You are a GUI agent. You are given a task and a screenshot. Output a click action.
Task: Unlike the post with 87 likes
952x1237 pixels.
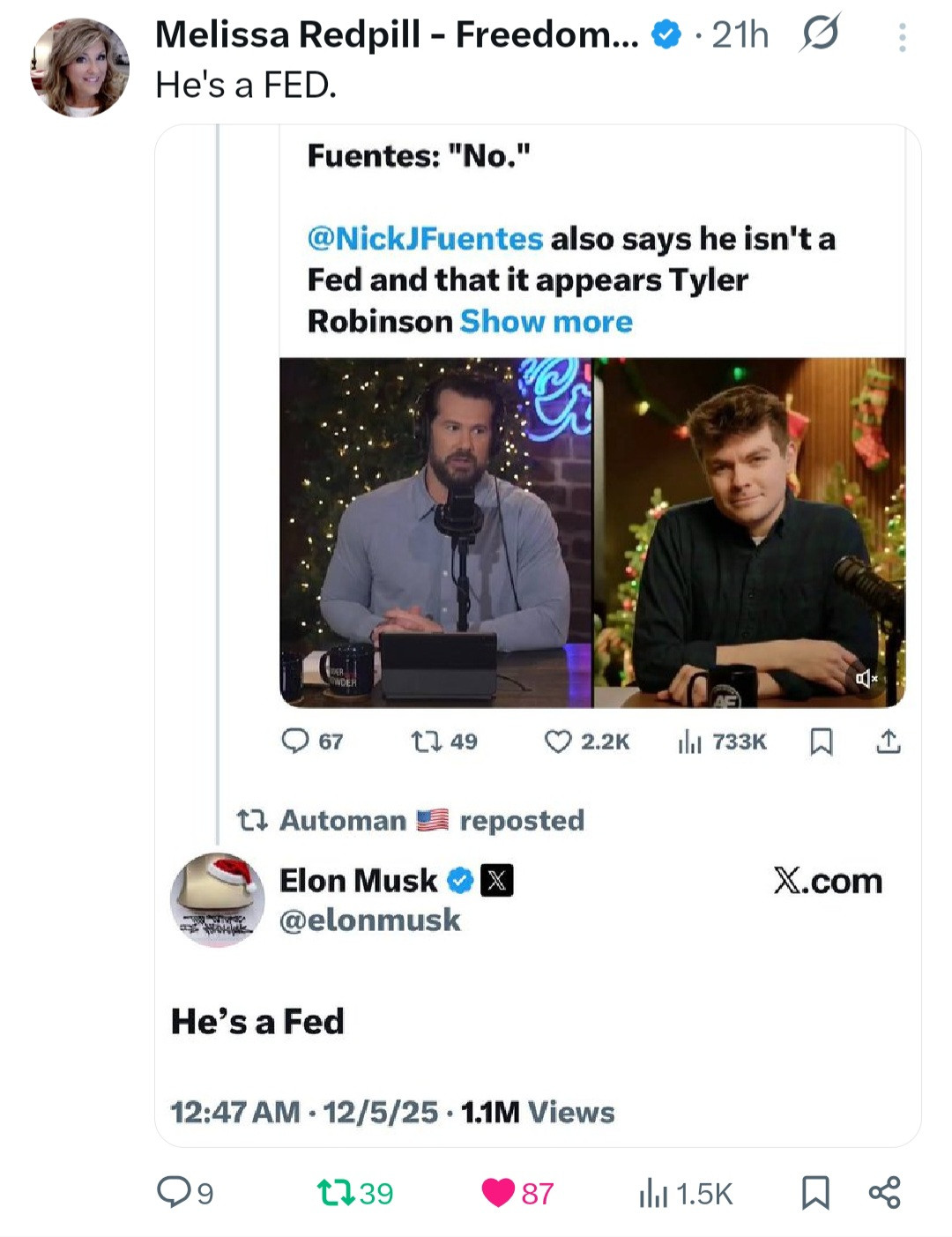click(498, 1193)
